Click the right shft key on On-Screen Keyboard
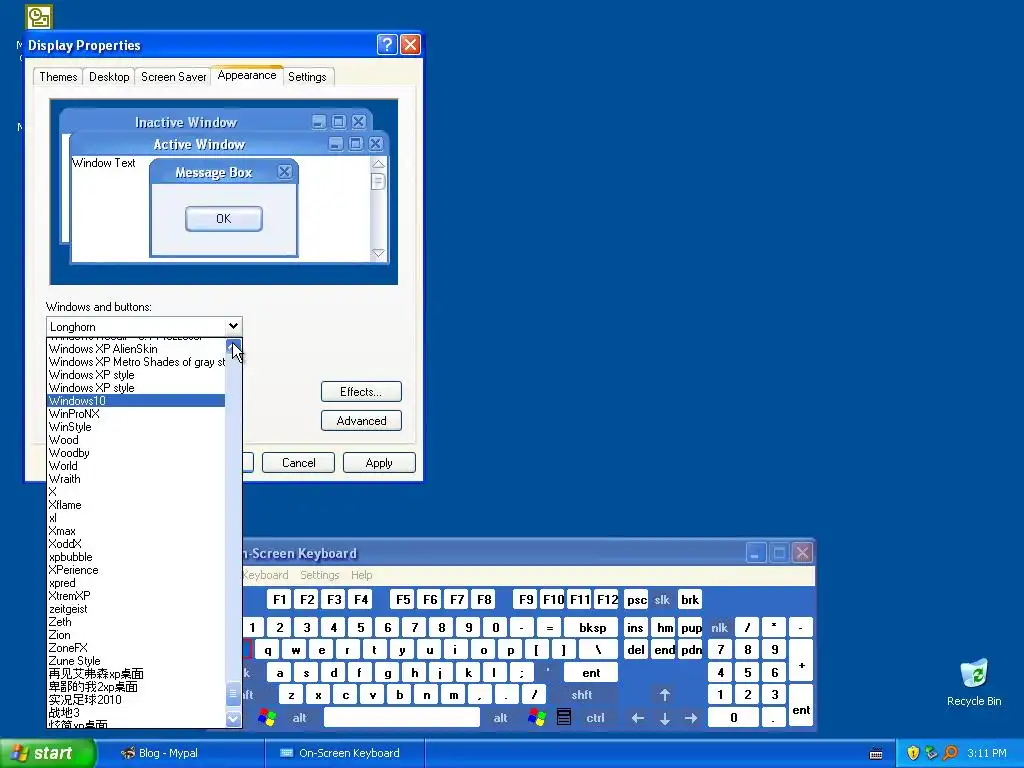 click(581, 695)
